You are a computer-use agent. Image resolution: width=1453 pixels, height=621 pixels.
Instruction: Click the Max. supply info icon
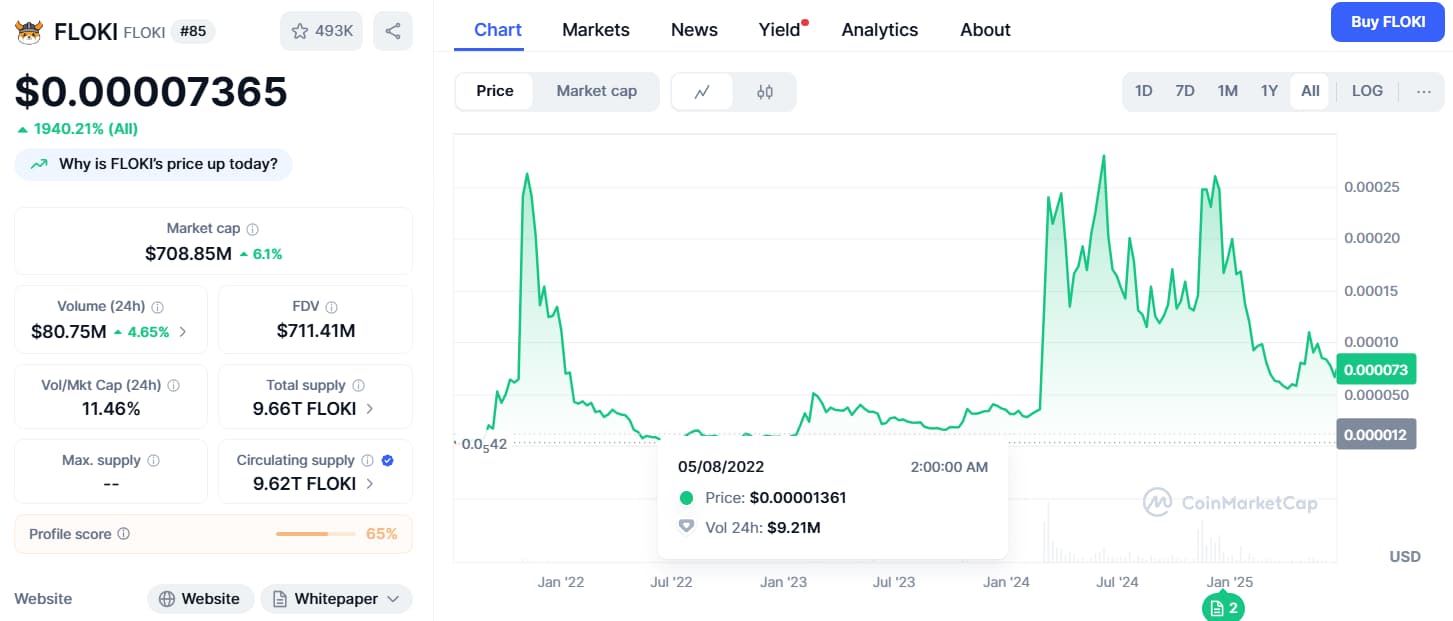tap(154, 461)
